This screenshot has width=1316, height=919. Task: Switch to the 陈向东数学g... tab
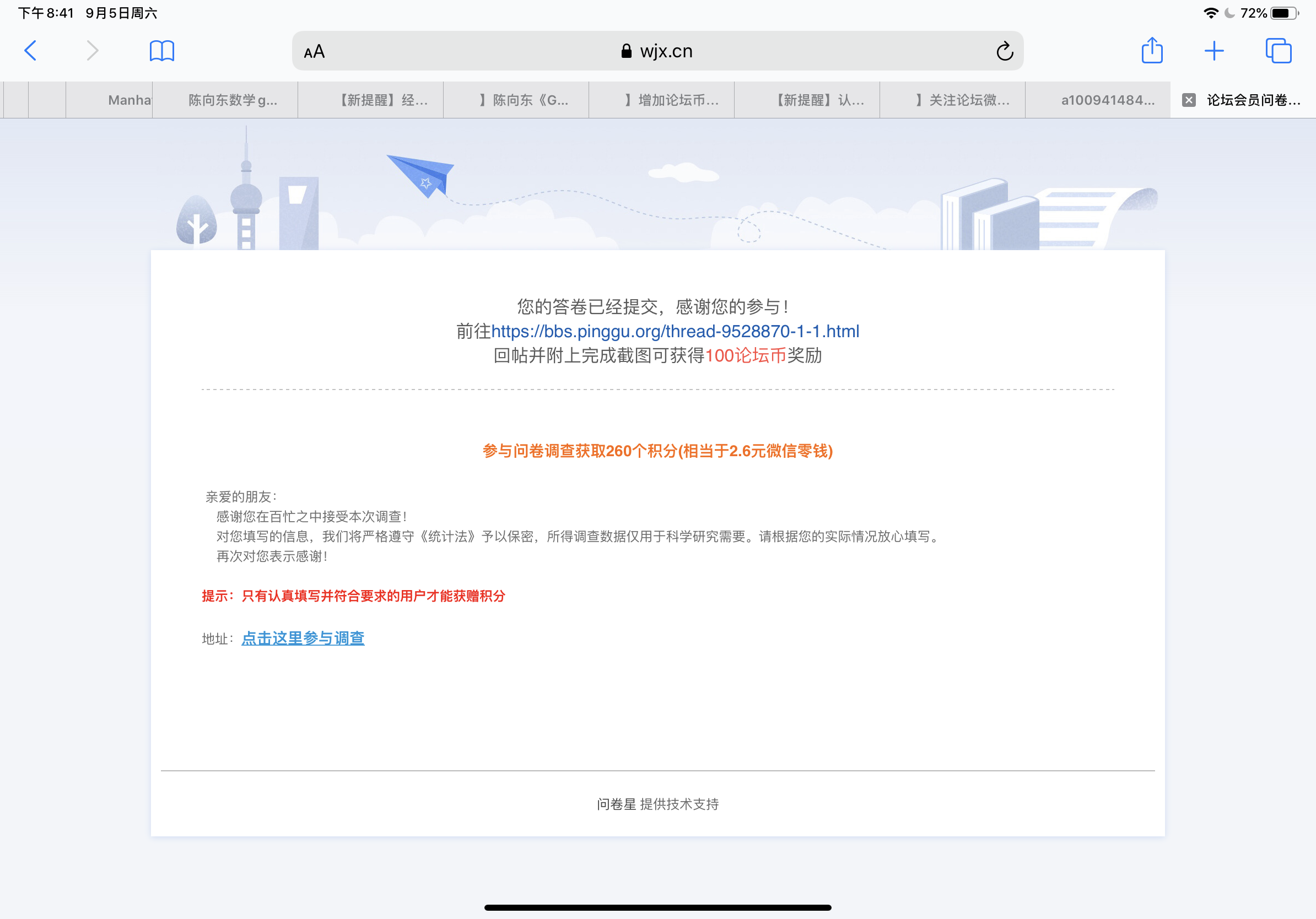[x=233, y=100]
